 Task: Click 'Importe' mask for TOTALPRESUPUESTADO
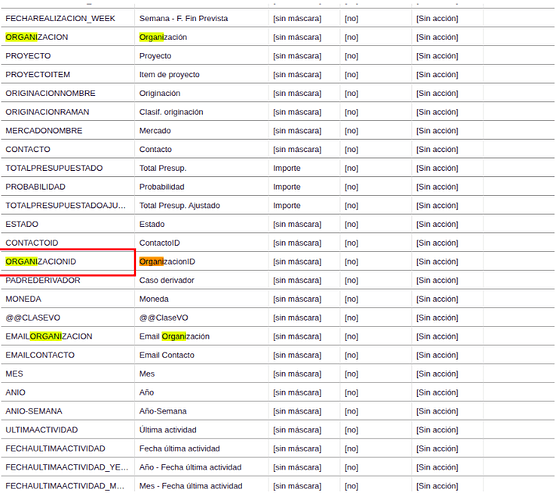pos(287,168)
